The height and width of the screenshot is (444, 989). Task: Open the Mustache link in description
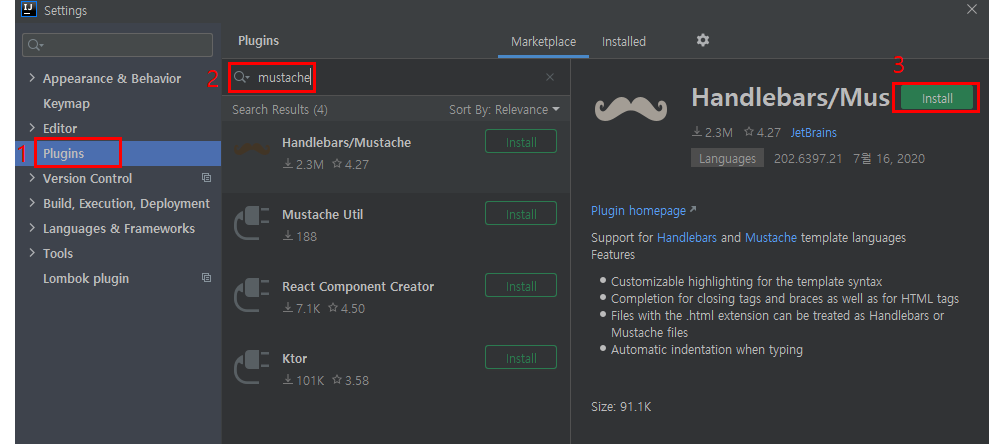point(771,238)
